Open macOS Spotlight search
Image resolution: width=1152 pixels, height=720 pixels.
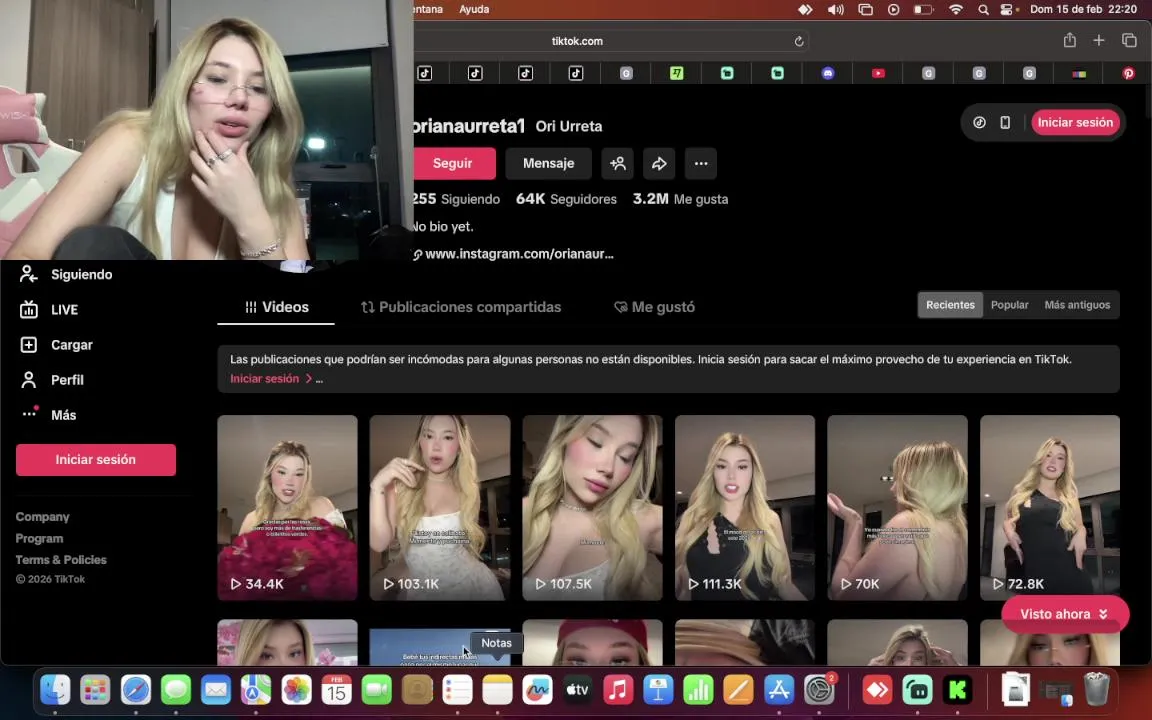coord(983,10)
